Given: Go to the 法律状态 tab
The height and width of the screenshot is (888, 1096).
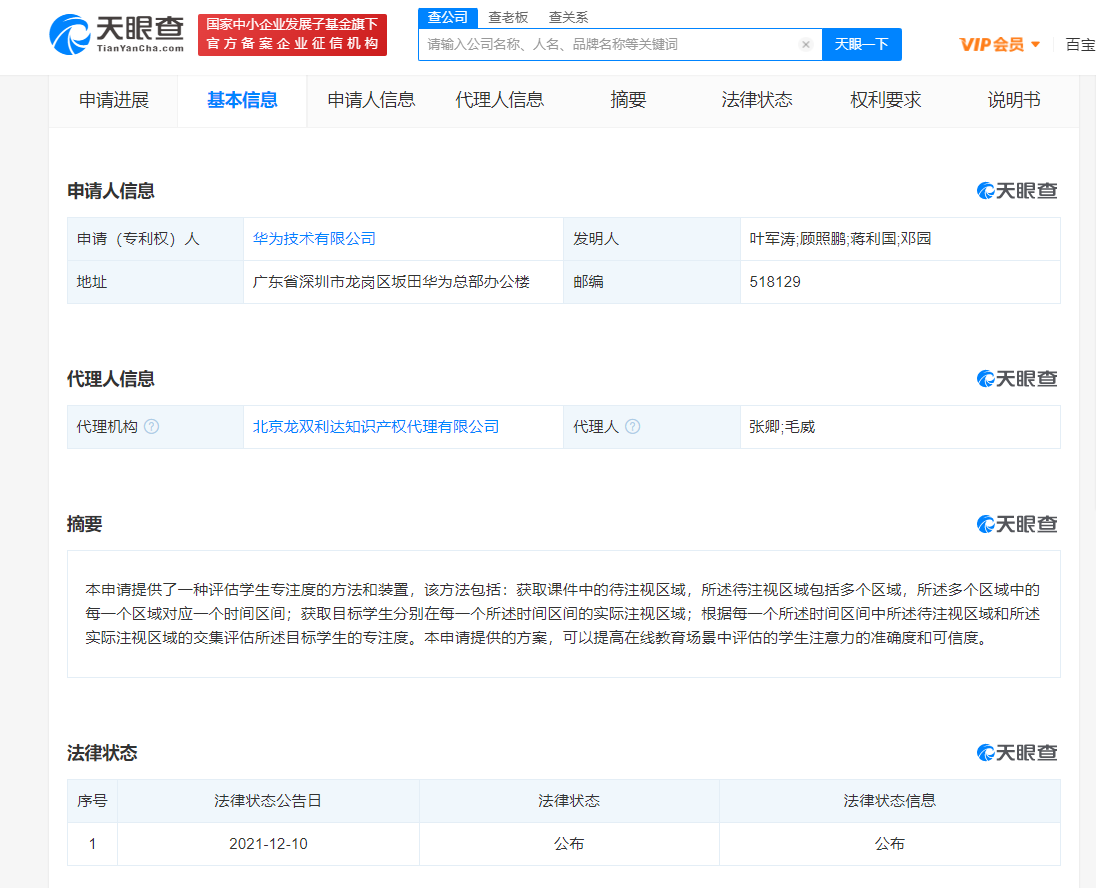Looking at the screenshot, I should [757, 100].
